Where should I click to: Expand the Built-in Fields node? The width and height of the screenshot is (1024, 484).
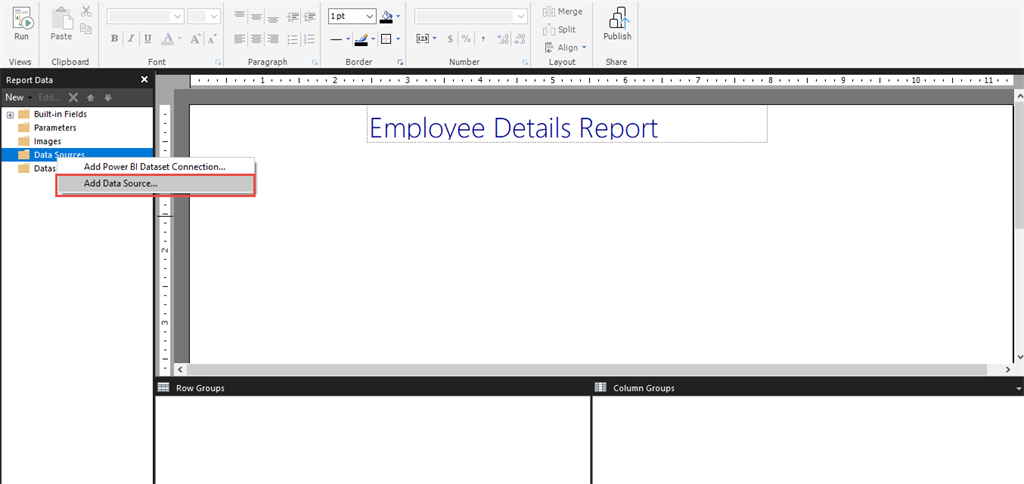10,115
